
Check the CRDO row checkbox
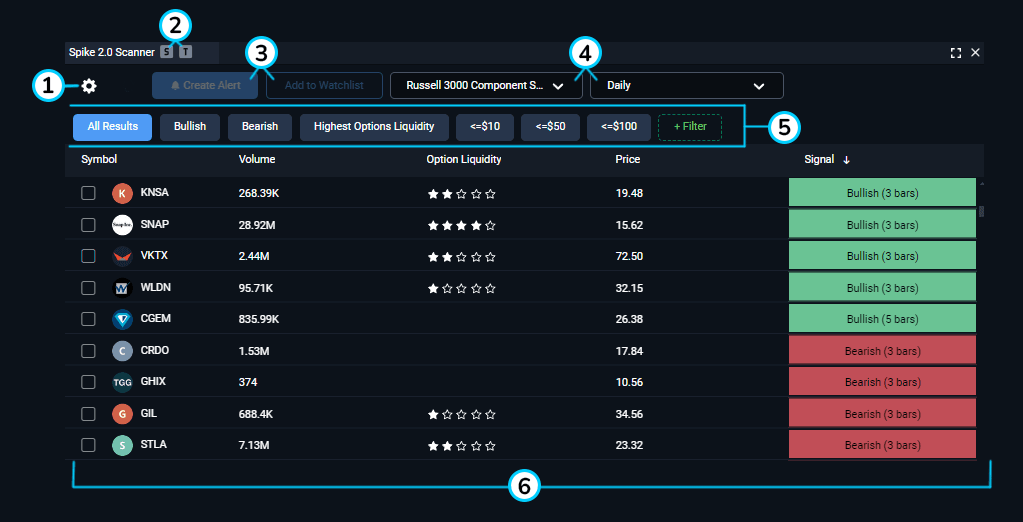tap(88, 351)
